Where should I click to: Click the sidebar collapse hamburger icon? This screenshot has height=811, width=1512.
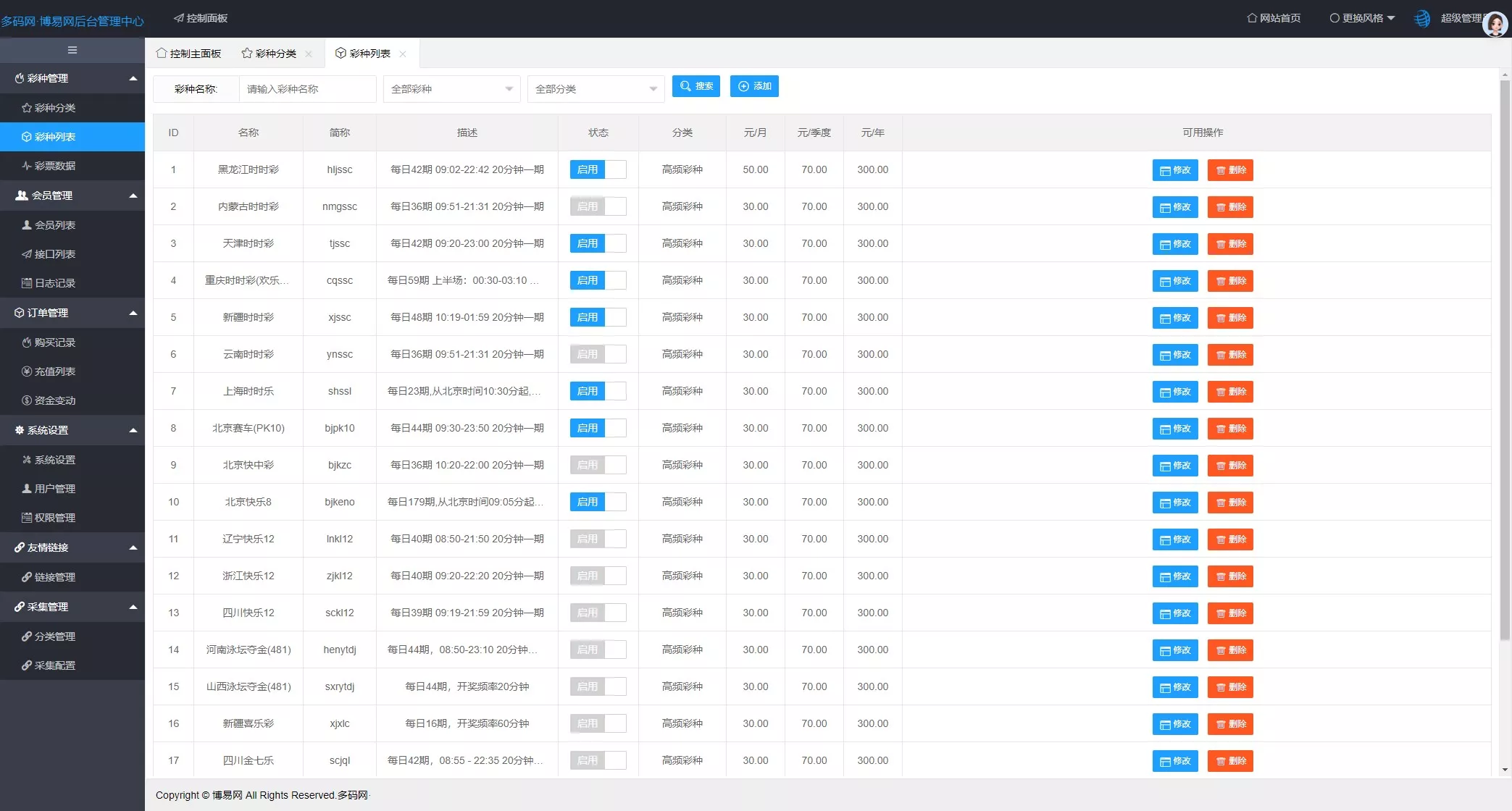(72, 50)
